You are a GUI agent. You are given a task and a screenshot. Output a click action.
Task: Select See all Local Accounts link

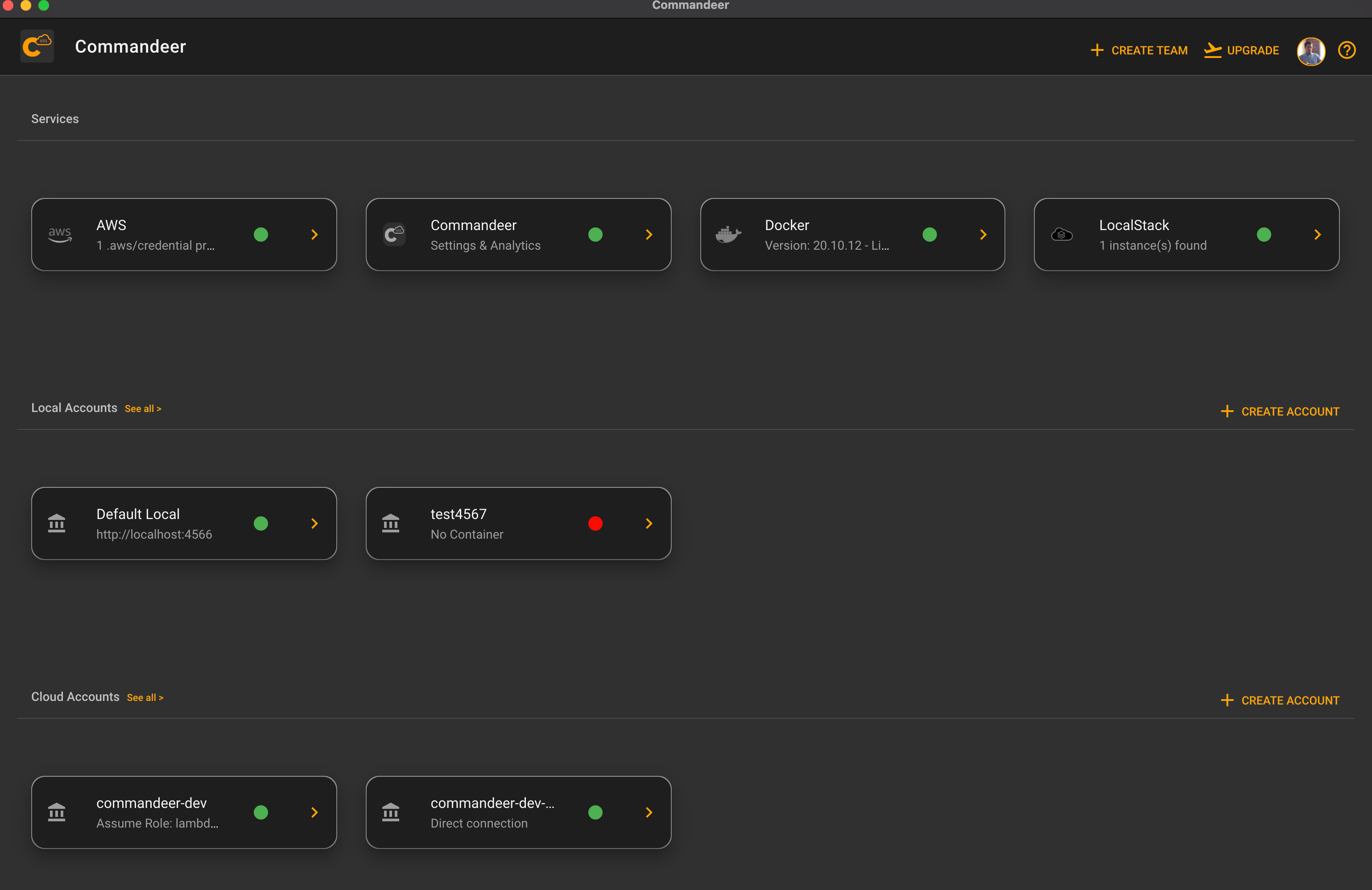point(143,408)
